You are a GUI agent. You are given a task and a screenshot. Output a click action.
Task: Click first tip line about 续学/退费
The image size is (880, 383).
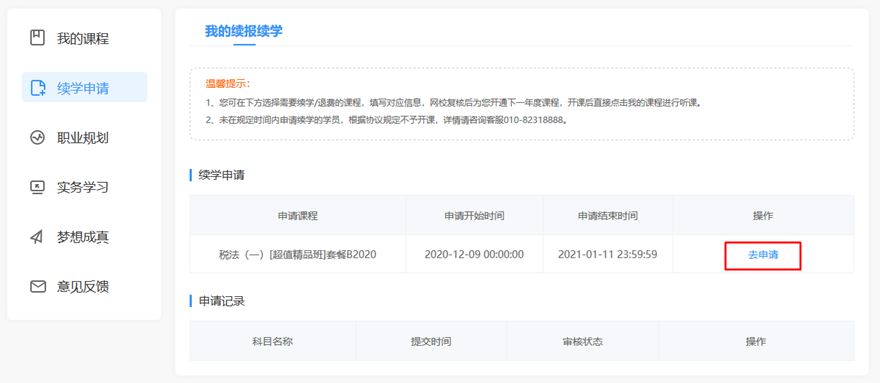[x=454, y=103]
